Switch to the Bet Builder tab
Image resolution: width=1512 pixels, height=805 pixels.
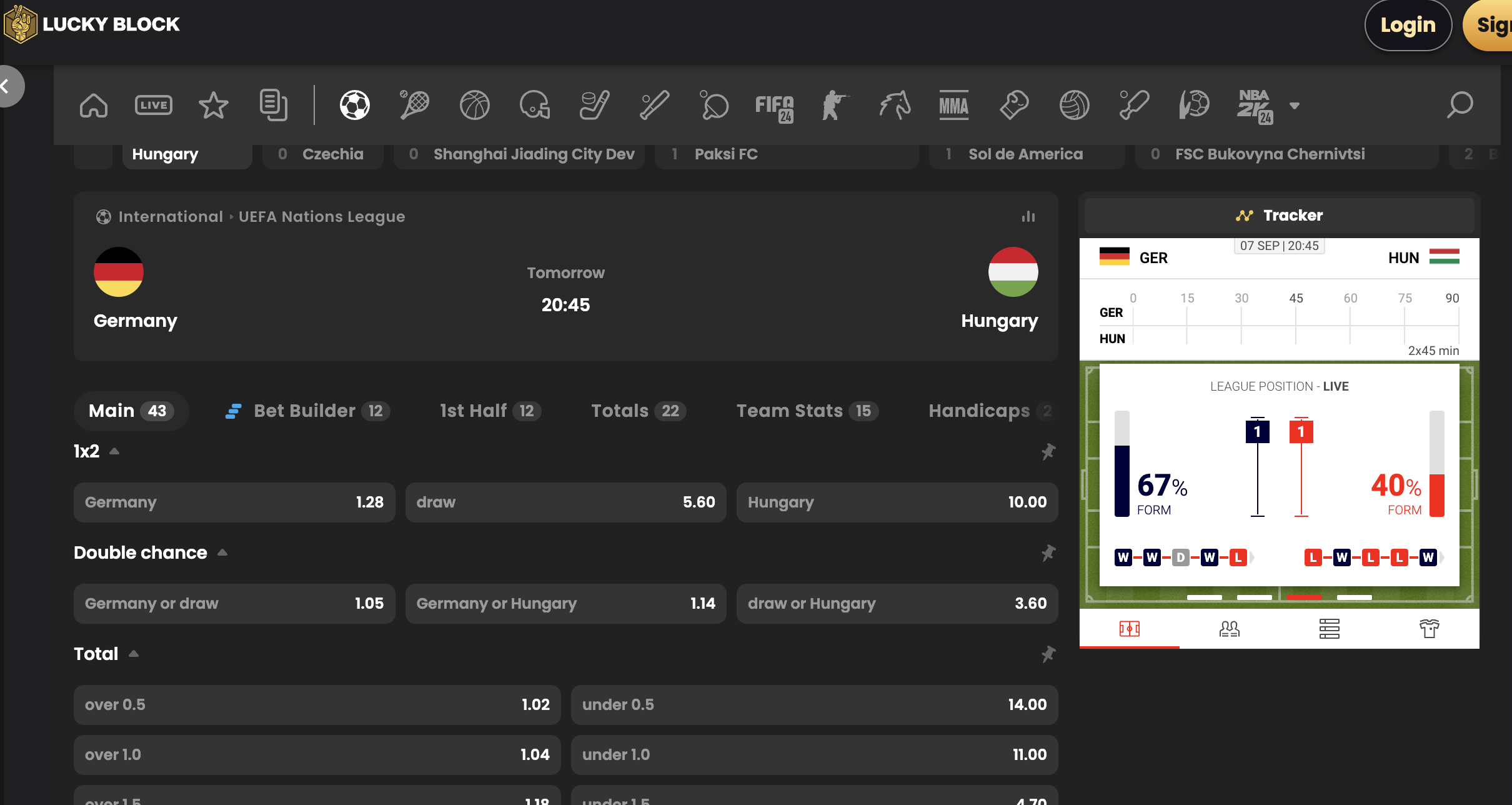307,411
